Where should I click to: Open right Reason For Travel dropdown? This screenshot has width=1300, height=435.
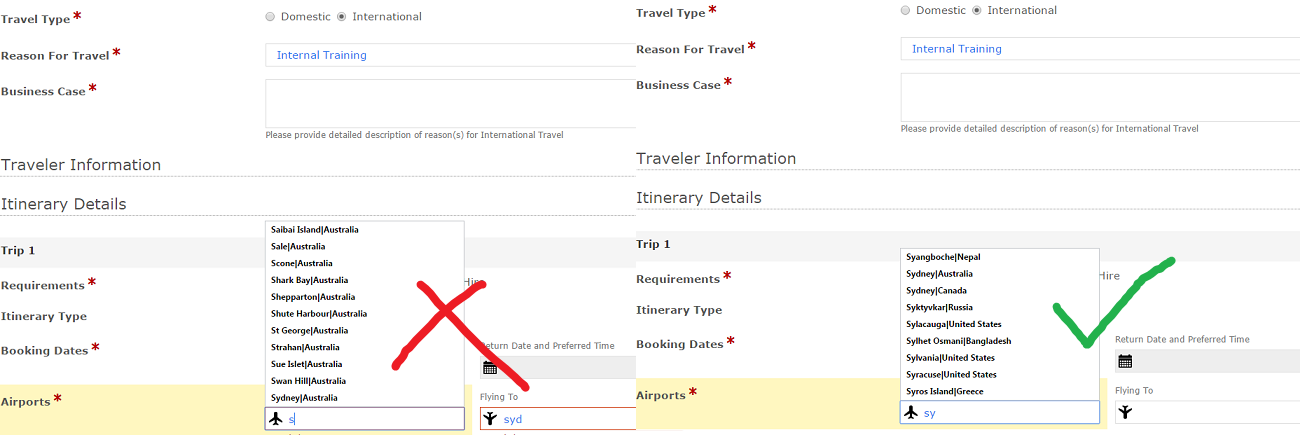tap(1100, 49)
